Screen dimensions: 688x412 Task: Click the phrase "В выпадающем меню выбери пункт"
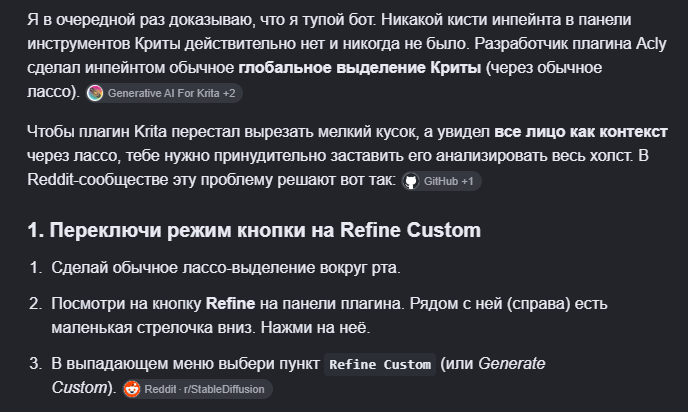pyautogui.click(x=186, y=364)
